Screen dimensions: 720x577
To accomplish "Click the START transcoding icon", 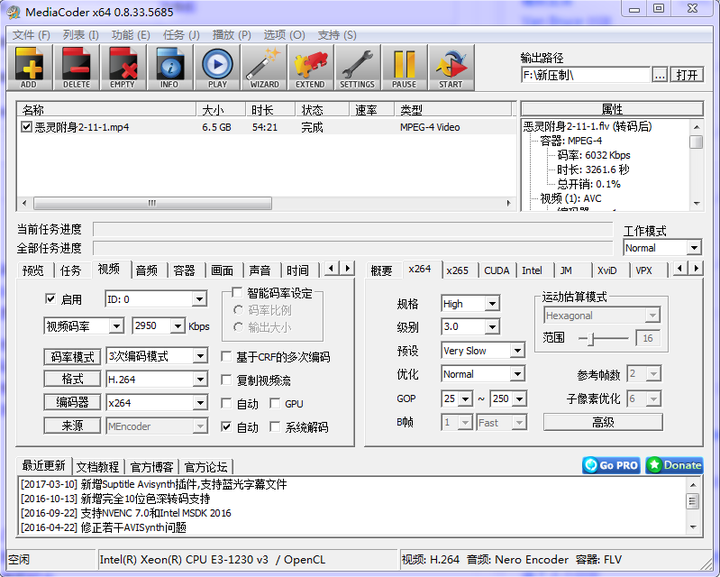I will pos(451,67).
